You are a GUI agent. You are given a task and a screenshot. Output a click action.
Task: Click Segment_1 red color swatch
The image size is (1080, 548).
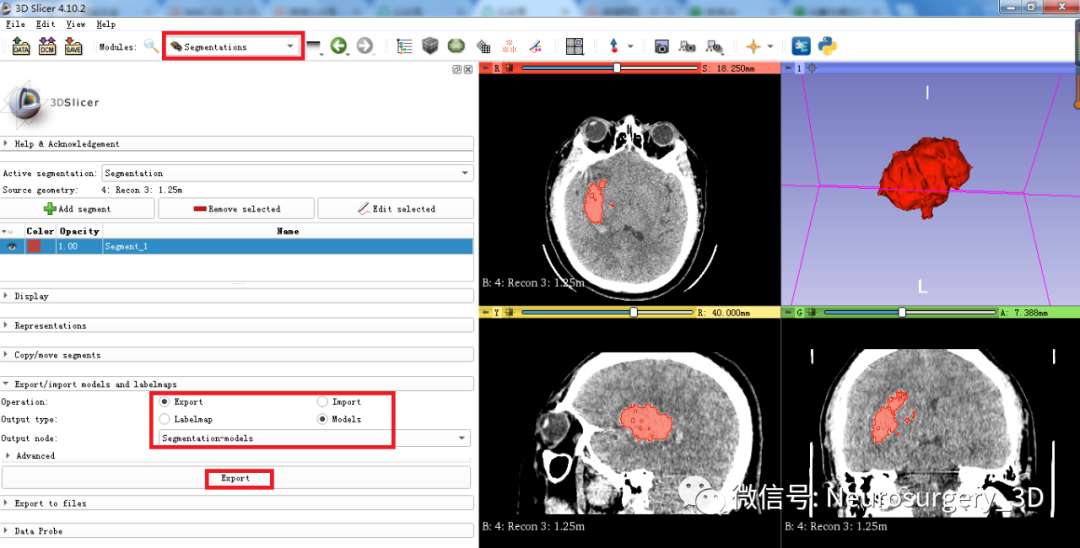pyautogui.click(x=34, y=246)
